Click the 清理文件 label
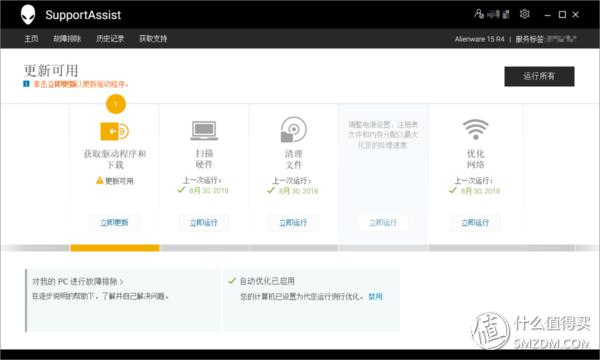Image resolution: width=600 pixels, height=360 pixels. [x=293, y=159]
